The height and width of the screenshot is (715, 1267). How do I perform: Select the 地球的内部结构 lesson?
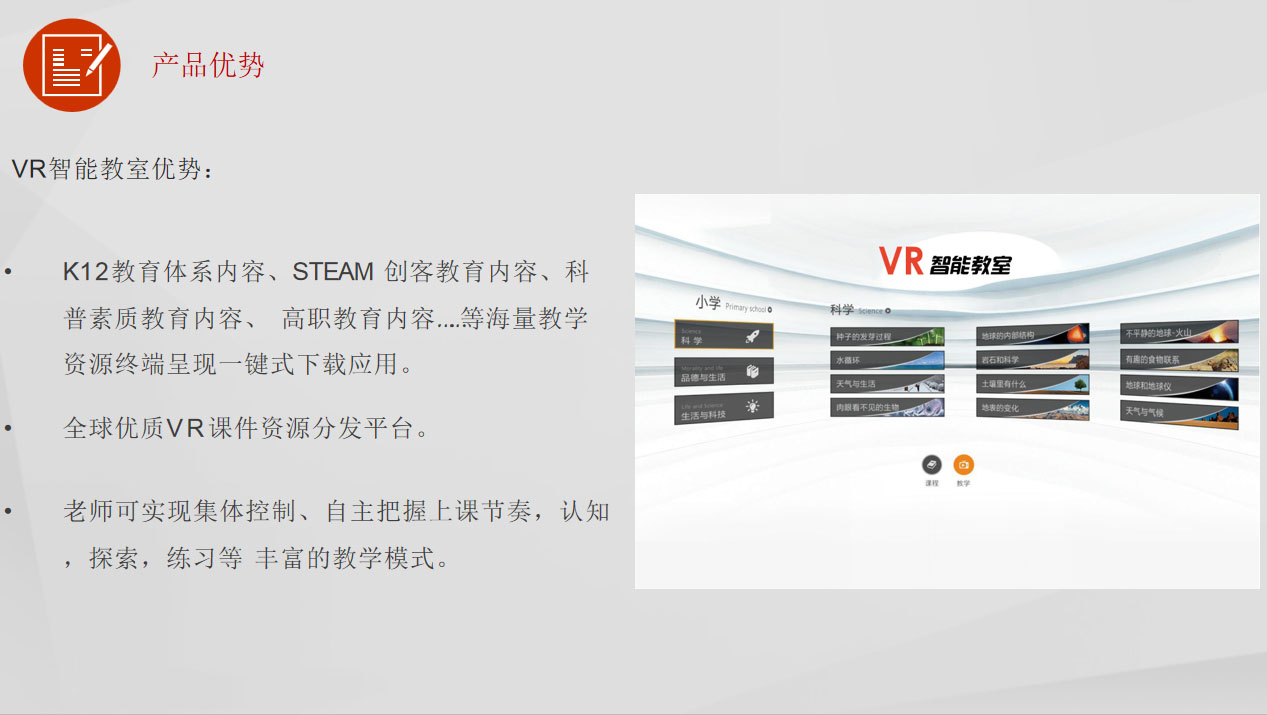(x=1032, y=336)
